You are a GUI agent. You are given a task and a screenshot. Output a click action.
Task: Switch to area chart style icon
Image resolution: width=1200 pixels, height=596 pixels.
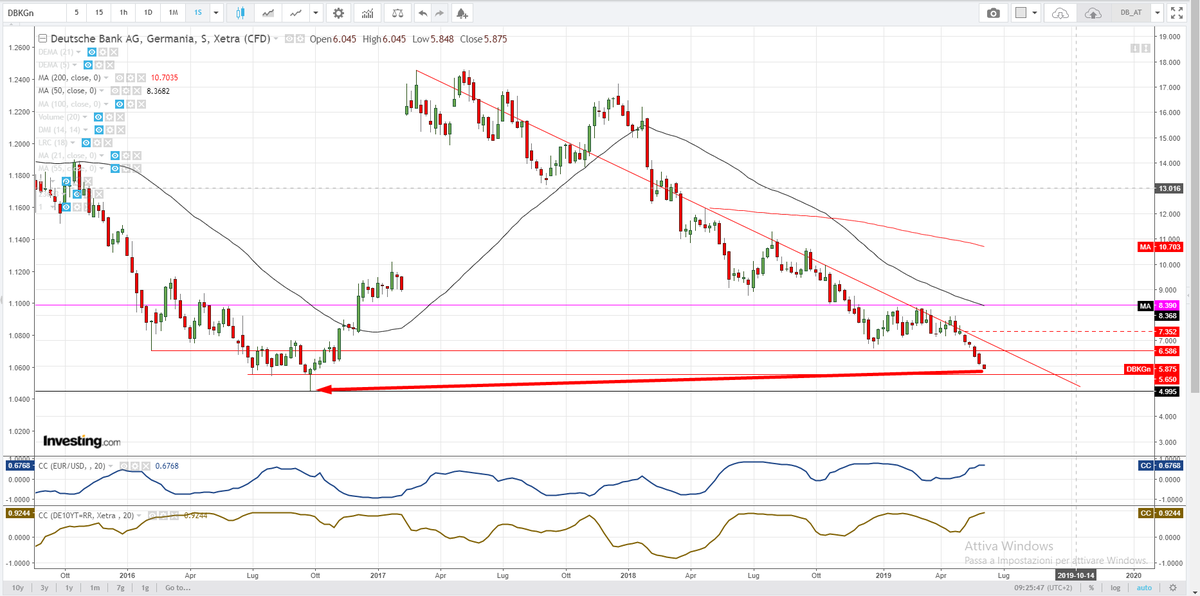point(268,13)
